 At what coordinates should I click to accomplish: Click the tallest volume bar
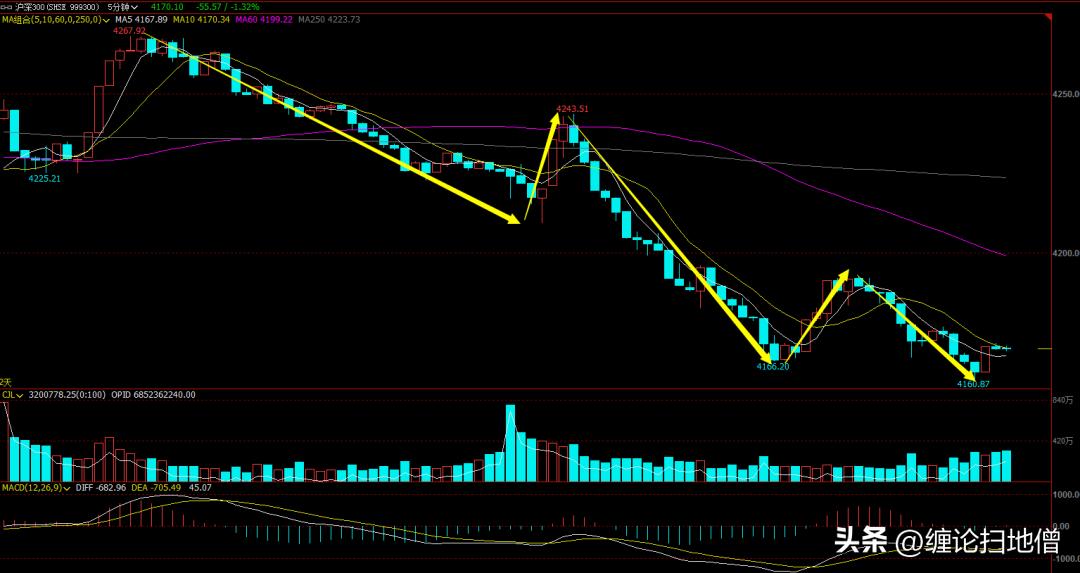[x=510, y=443]
